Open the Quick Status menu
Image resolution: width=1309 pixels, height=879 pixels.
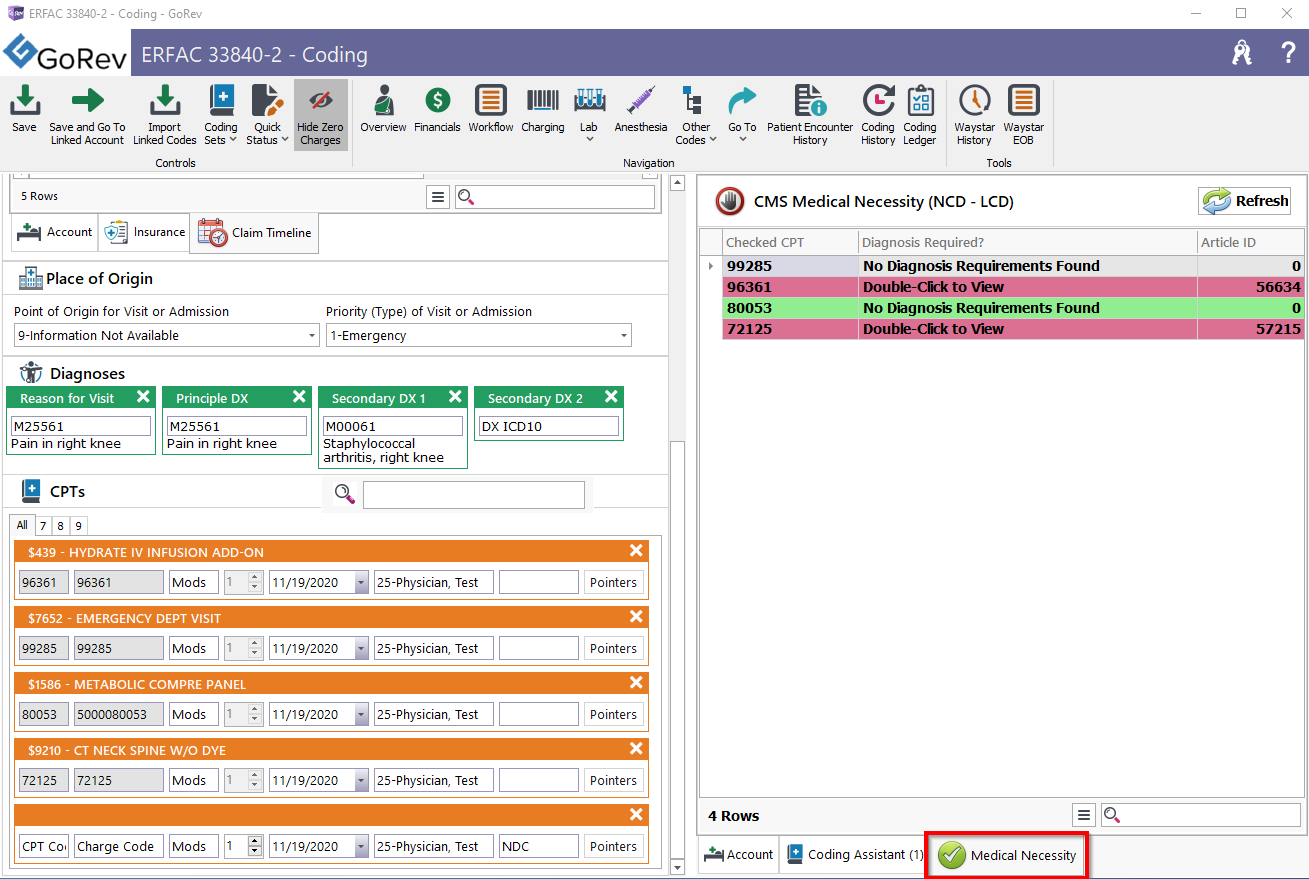point(267,115)
